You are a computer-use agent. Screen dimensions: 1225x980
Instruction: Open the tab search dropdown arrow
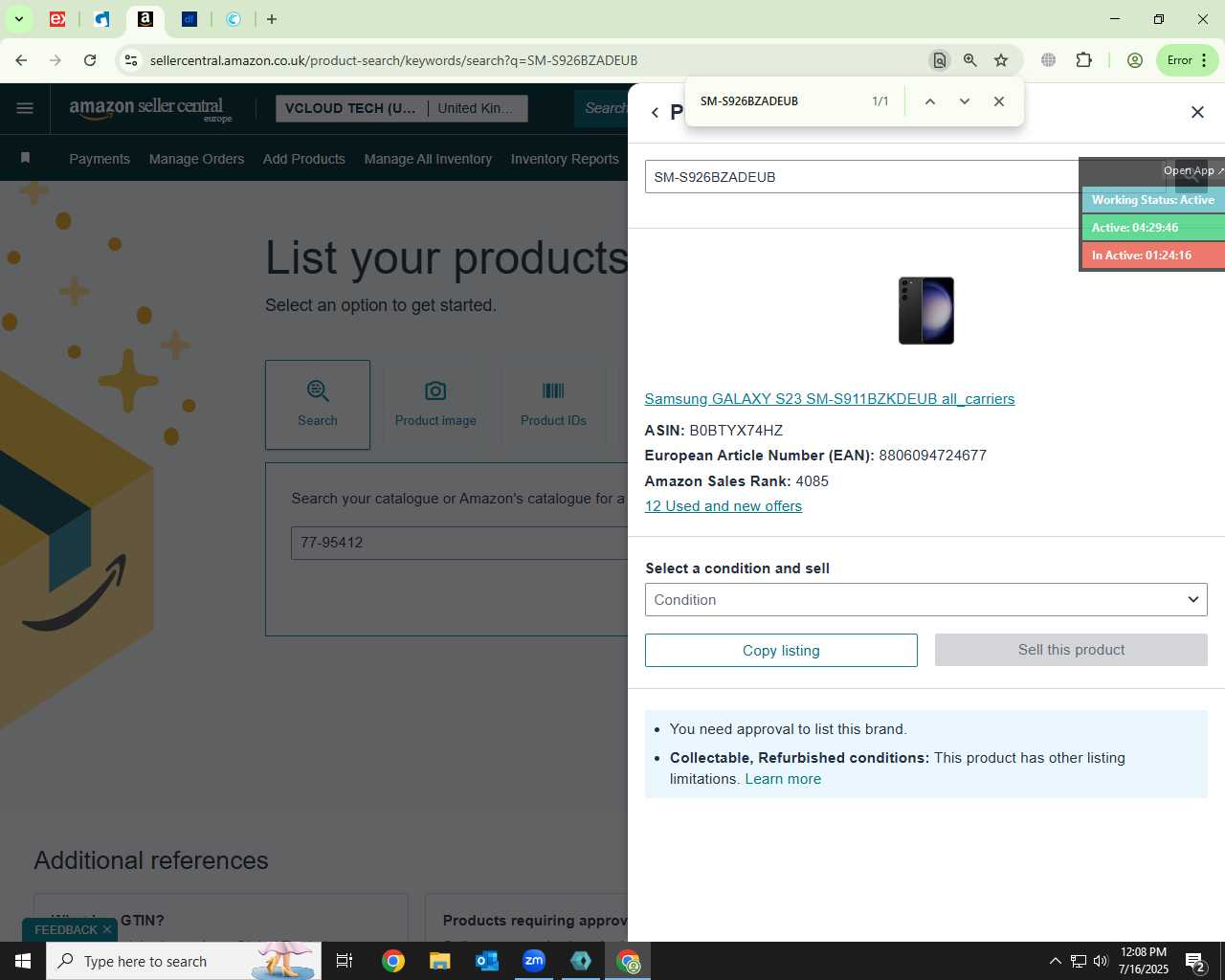coord(18,19)
